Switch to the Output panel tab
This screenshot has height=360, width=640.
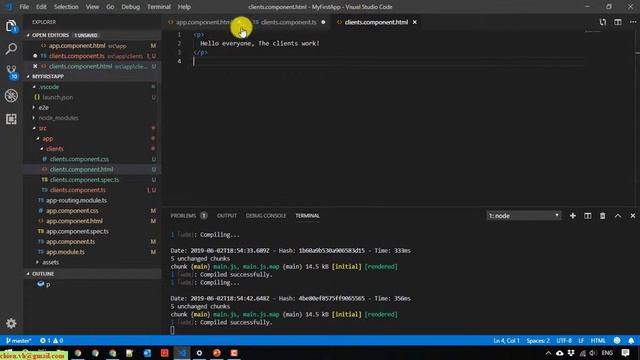pos(227,216)
